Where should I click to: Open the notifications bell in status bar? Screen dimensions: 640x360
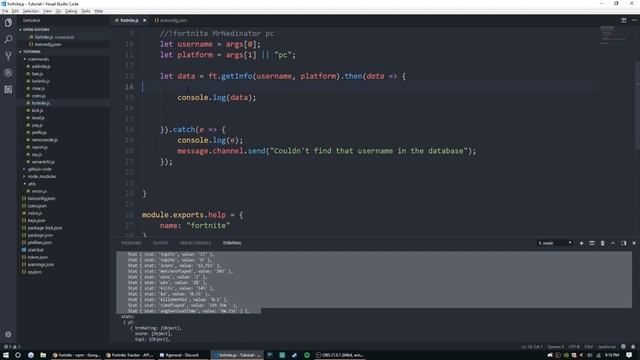click(x=633, y=347)
